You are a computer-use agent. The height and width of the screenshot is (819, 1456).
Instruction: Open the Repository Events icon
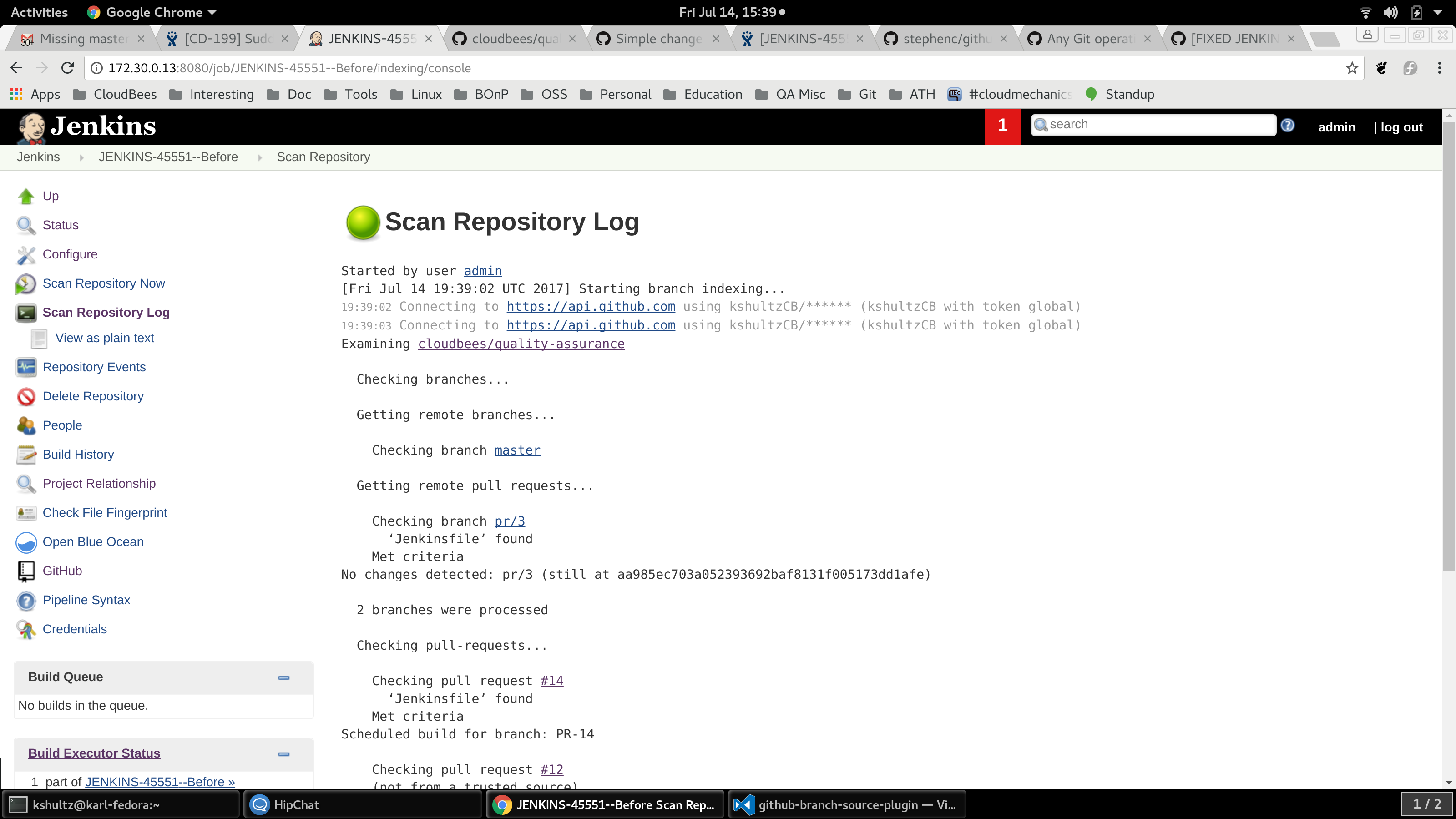26,367
